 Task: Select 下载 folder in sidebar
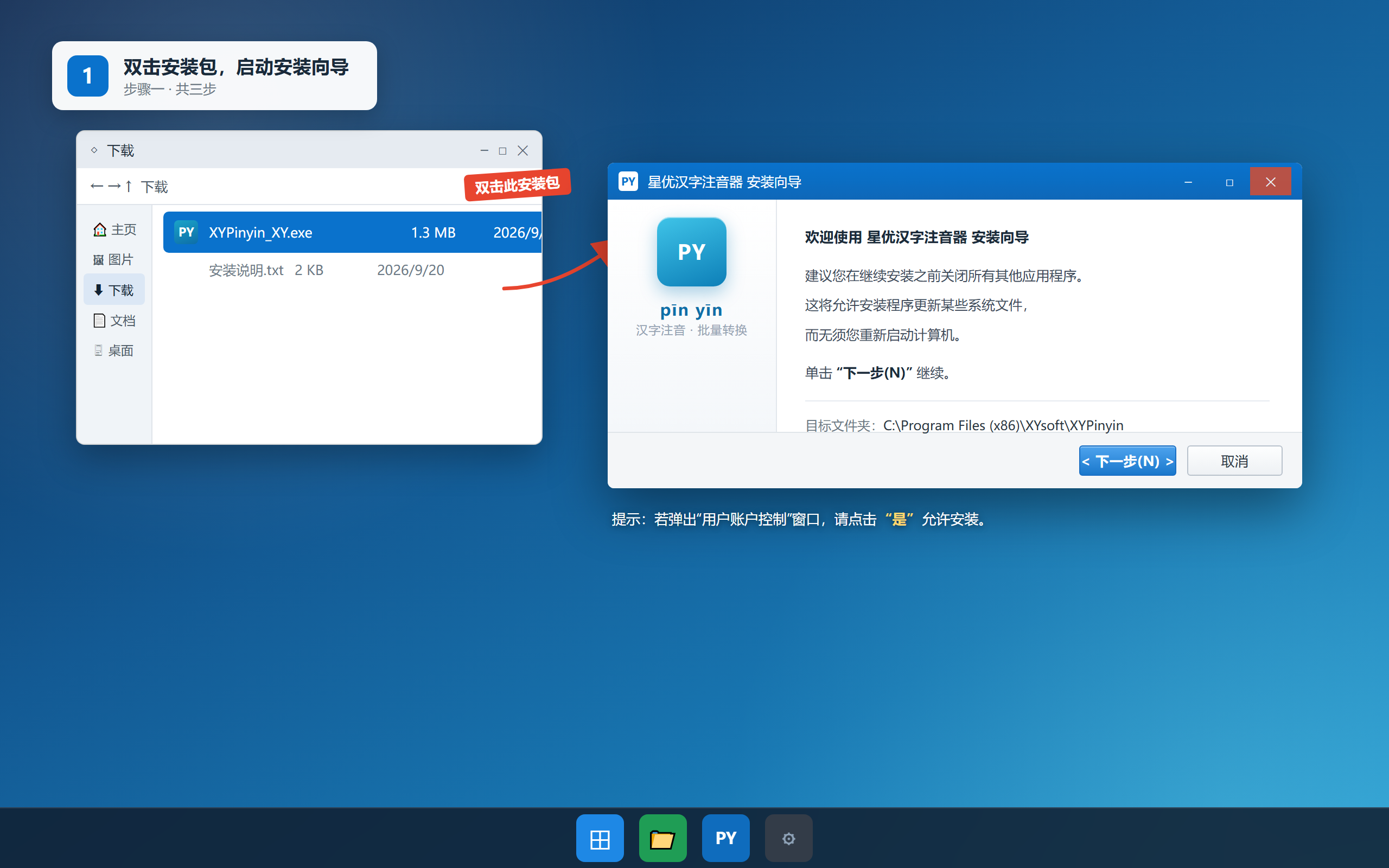click(x=114, y=290)
